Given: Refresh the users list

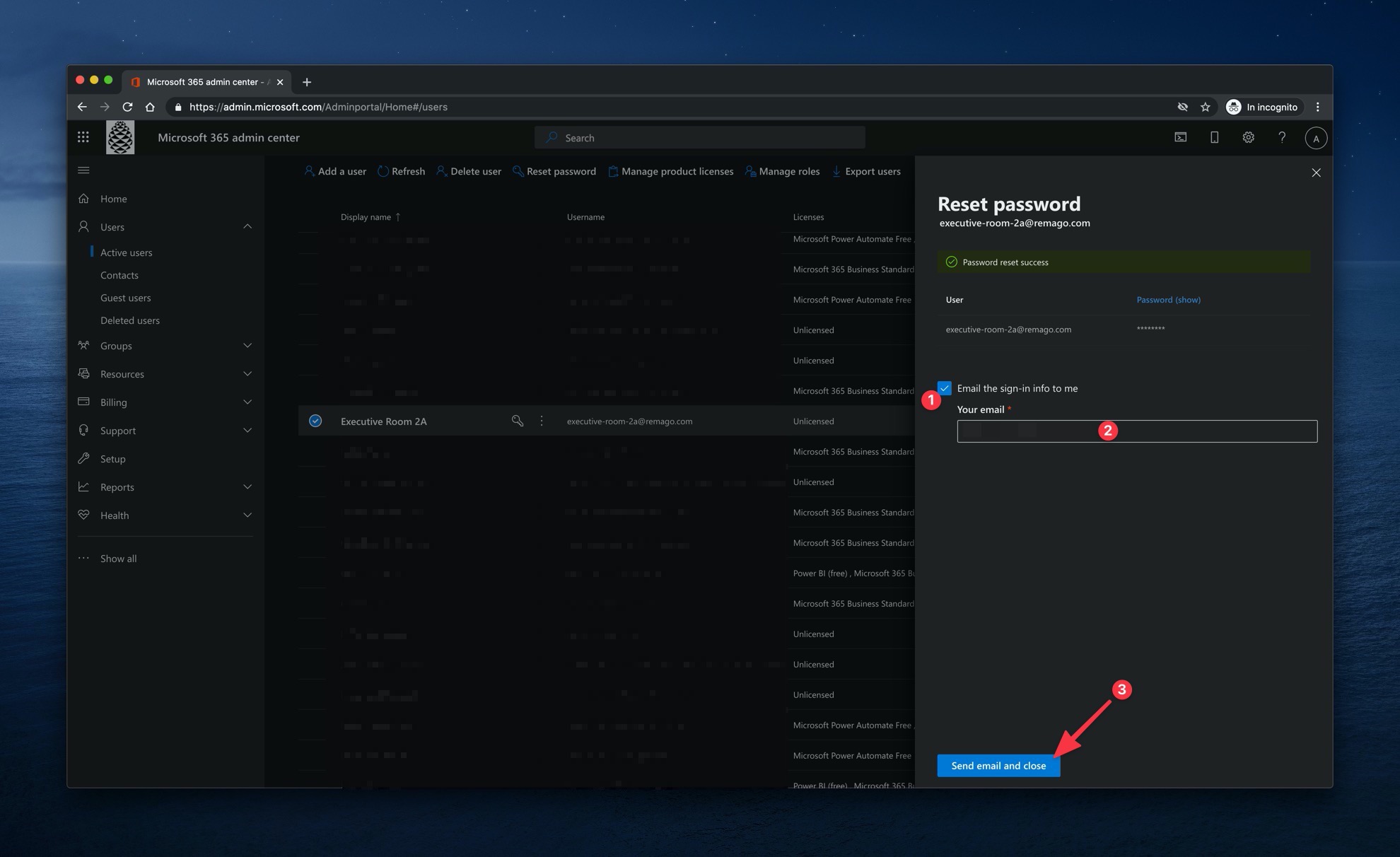Looking at the screenshot, I should [x=401, y=171].
